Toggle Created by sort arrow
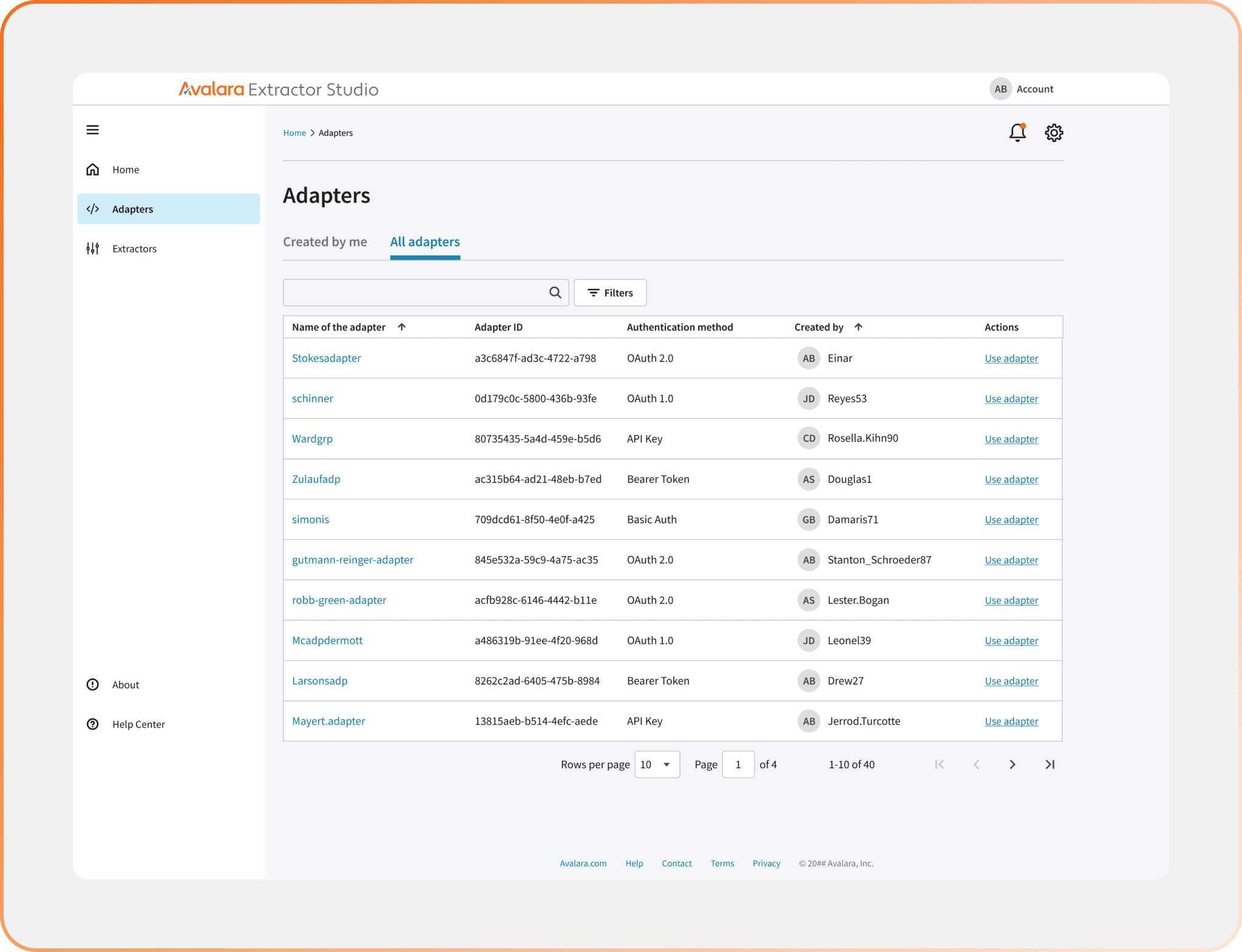The height and width of the screenshot is (952, 1242). pyautogui.click(x=858, y=327)
